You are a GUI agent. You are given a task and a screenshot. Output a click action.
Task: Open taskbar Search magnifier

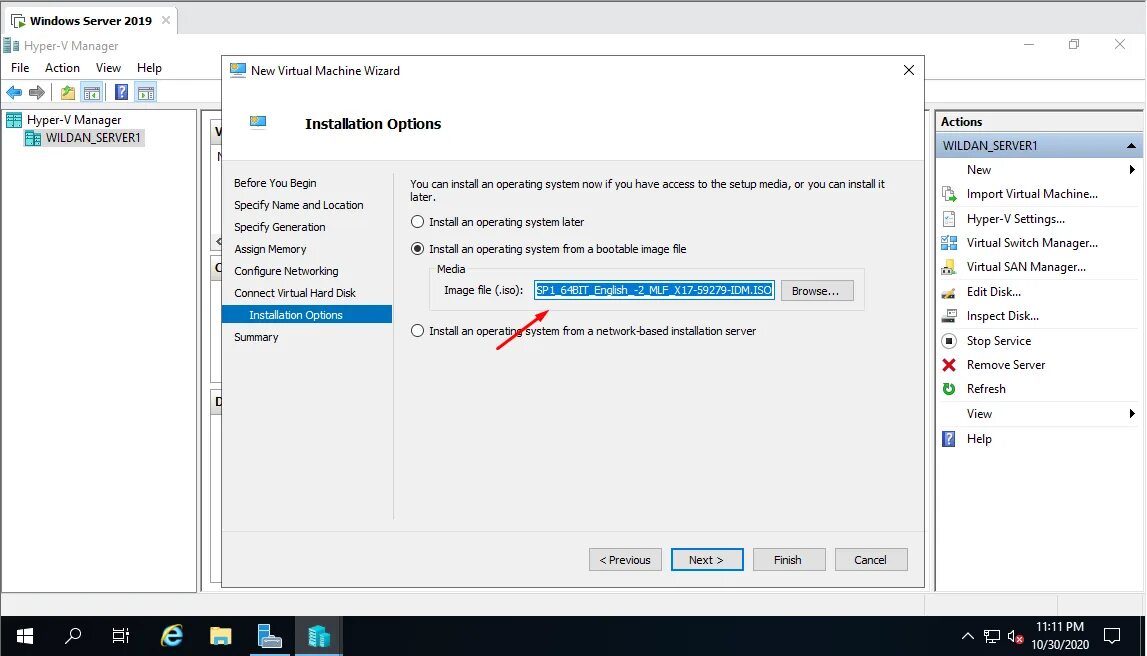(72, 636)
